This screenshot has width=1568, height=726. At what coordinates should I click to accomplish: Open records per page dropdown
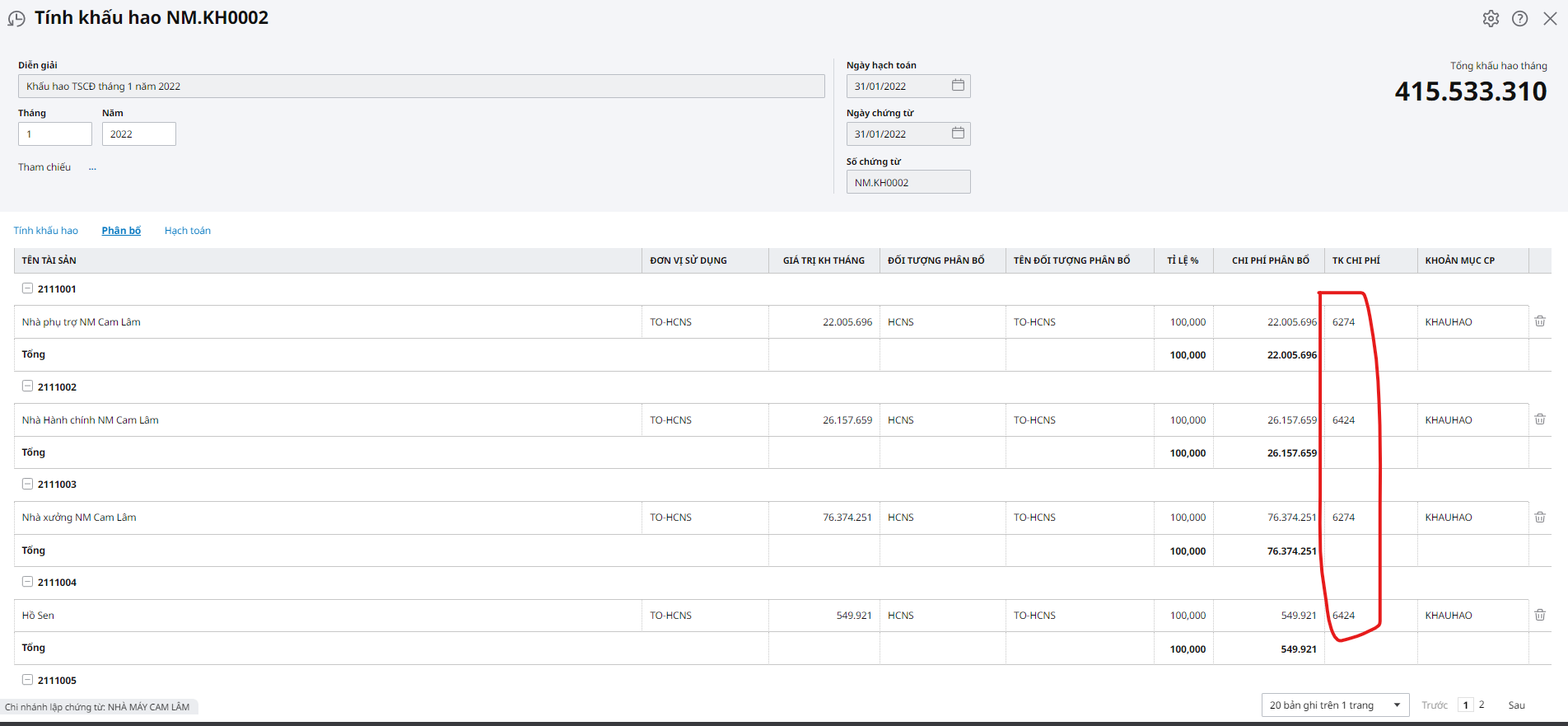click(1334, 705)
